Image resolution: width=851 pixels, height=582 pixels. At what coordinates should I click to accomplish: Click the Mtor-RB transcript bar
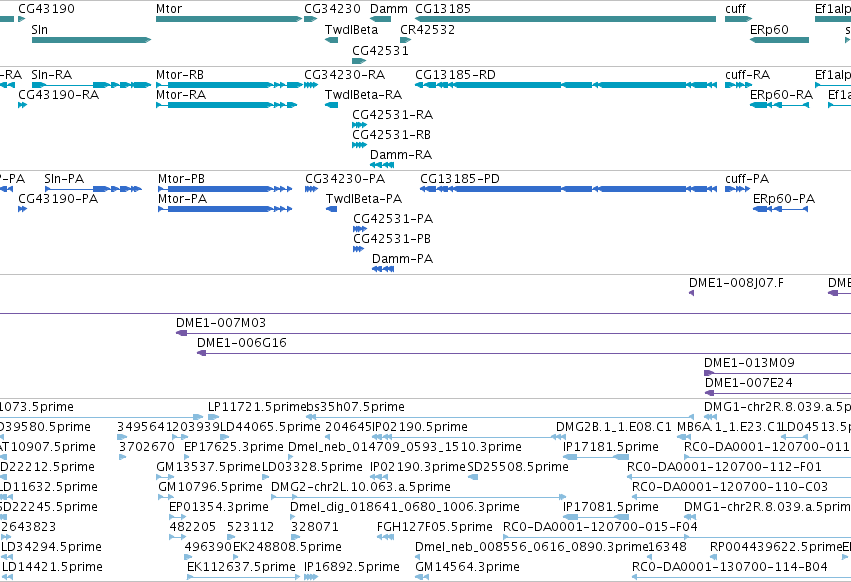tap(229, 85)
